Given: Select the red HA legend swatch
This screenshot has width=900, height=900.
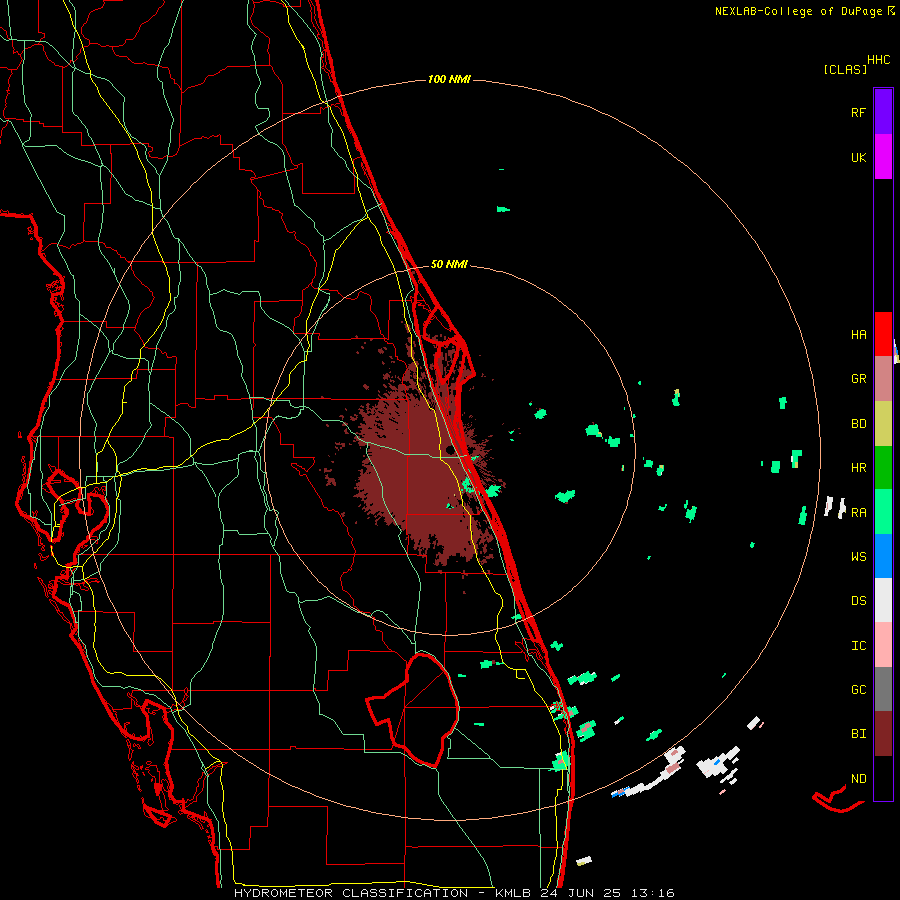Looking at the screenshot, I should (883, 334).
